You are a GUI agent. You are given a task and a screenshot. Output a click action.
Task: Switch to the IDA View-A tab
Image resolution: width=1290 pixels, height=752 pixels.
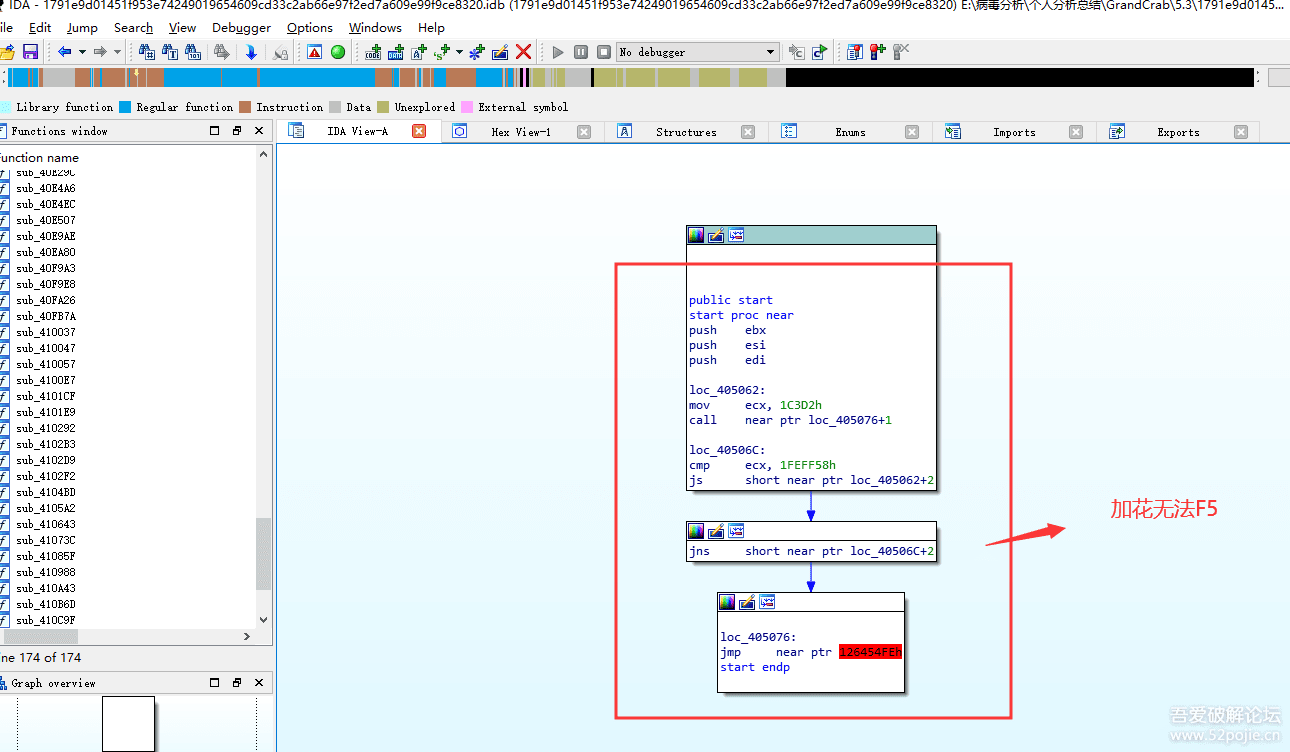[x=357, y=131]
